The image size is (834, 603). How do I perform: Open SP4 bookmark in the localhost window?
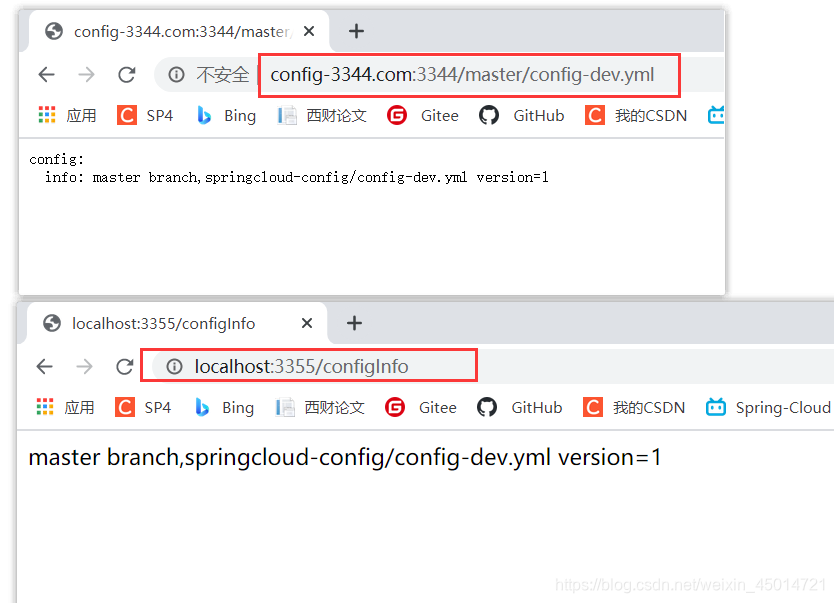coord(143,407)
